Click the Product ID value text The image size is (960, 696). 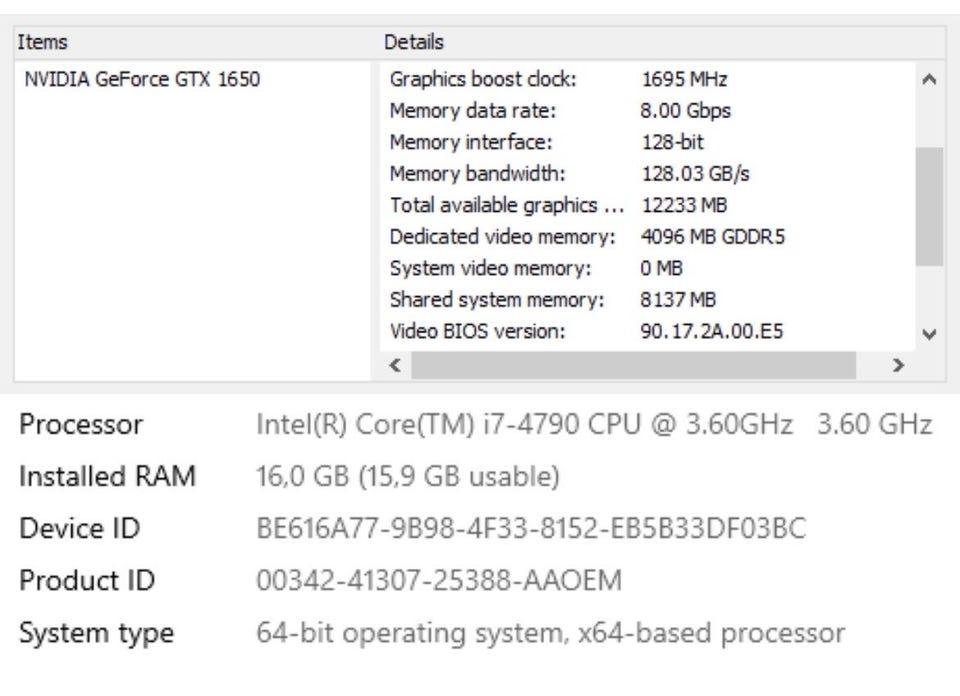[x=439, y=580]
